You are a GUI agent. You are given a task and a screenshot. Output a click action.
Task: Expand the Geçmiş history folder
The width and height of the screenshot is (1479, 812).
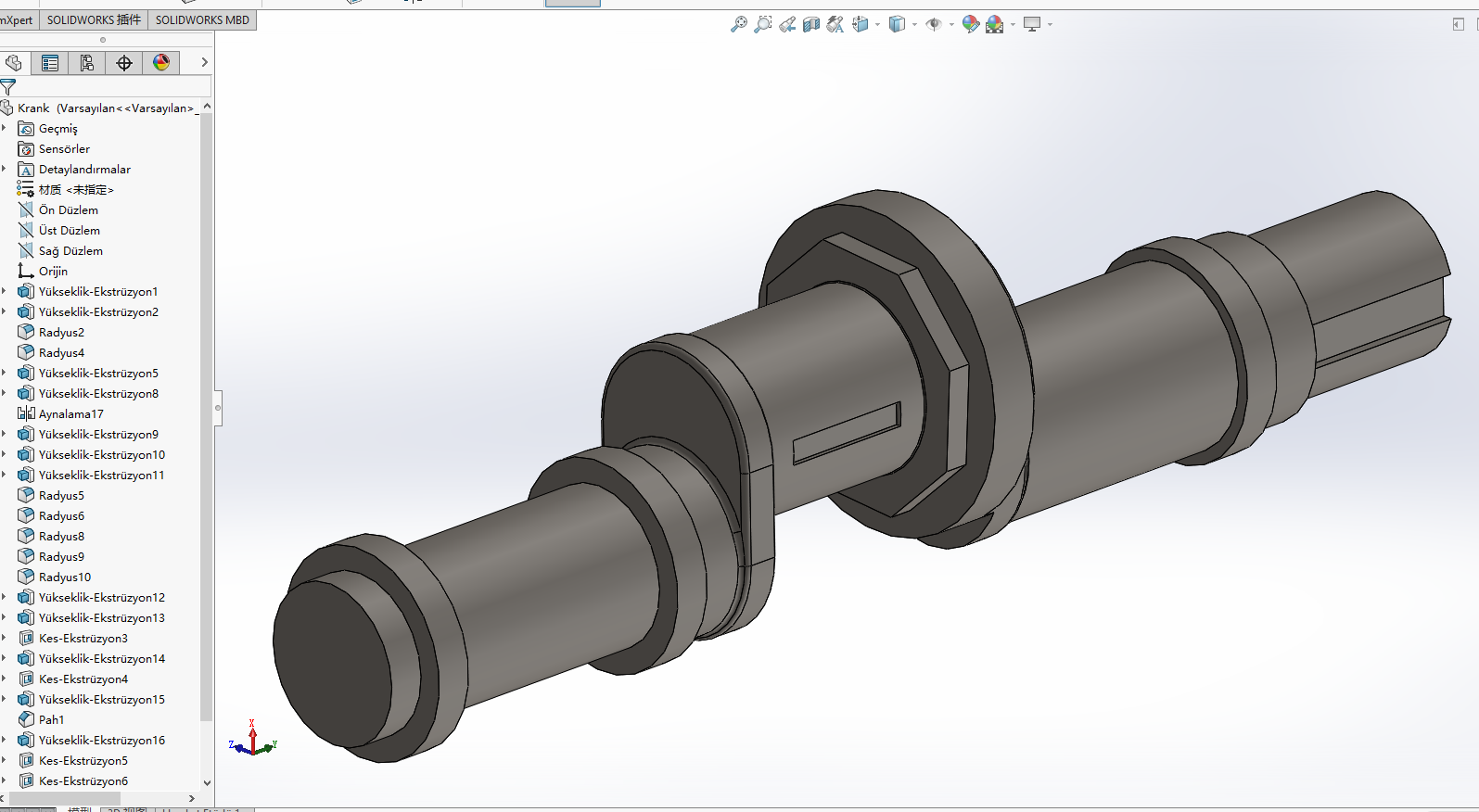click(4, 128)
